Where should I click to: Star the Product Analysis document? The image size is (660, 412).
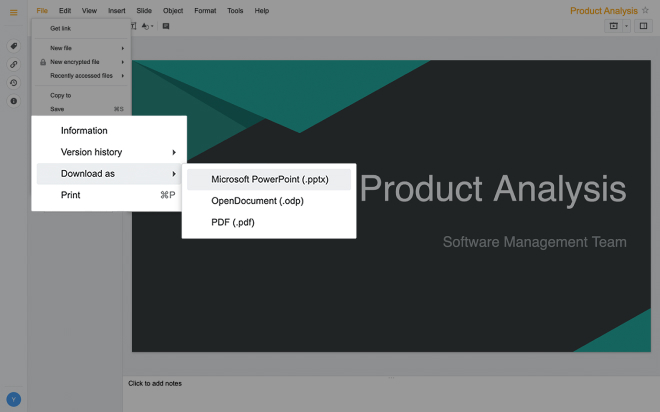click(645, 11)
